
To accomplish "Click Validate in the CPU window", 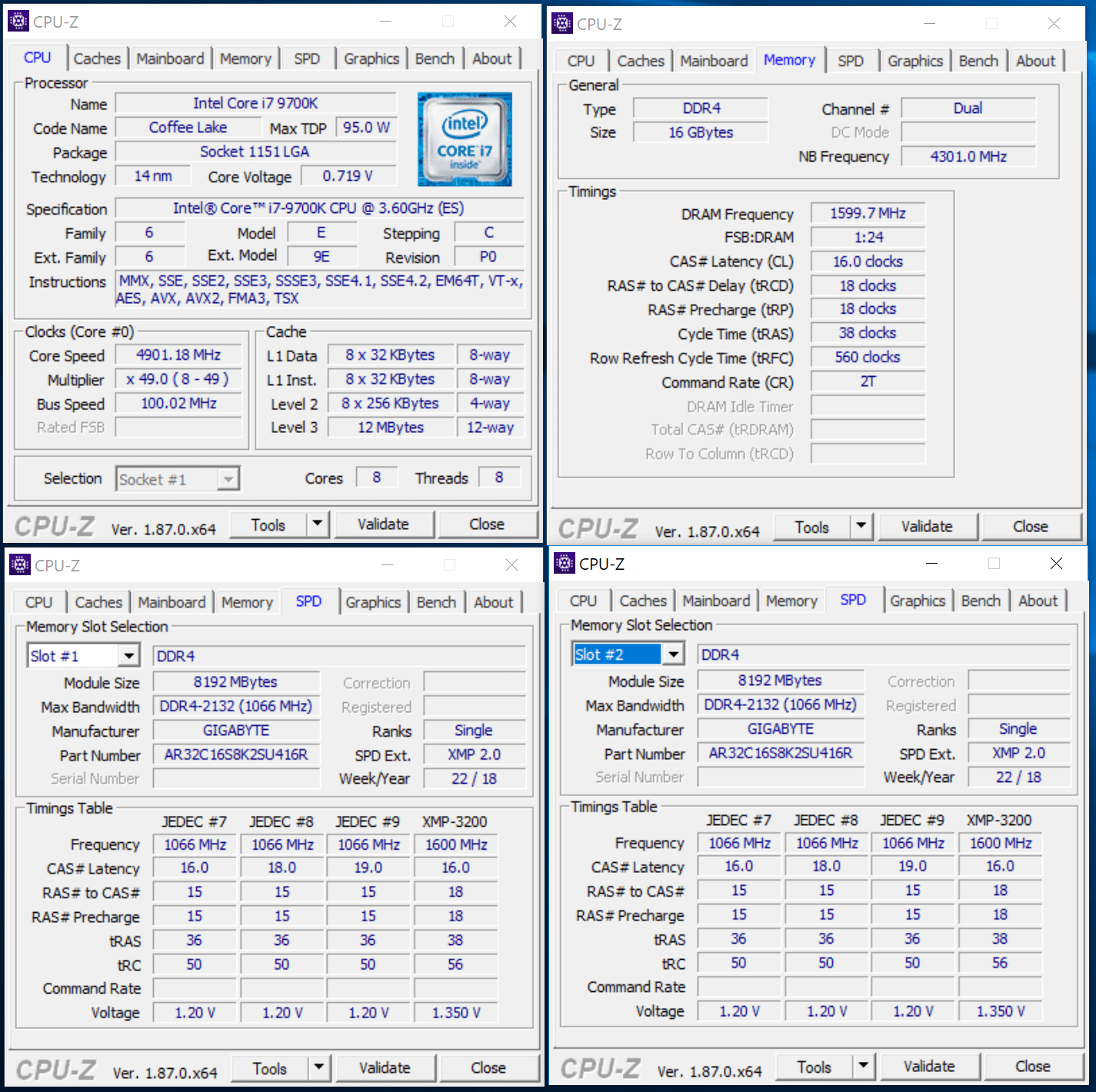I will point(384,524).
